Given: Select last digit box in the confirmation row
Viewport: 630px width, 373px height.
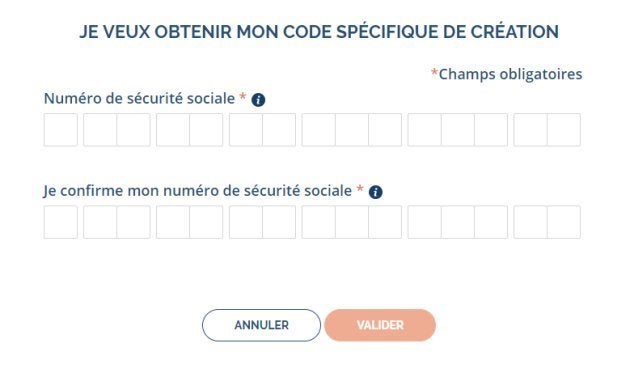Looking at the screenshot, I should [564, 222].
